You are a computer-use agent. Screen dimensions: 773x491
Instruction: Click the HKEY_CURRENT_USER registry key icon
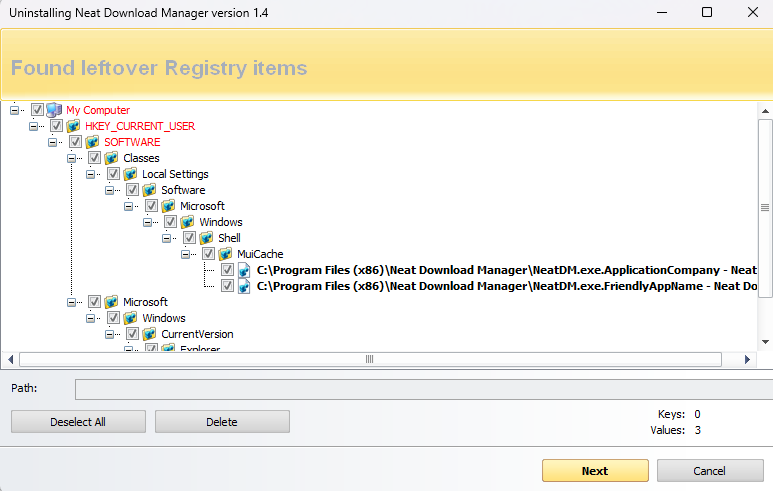pyautogui.click(x=73, y=126)
